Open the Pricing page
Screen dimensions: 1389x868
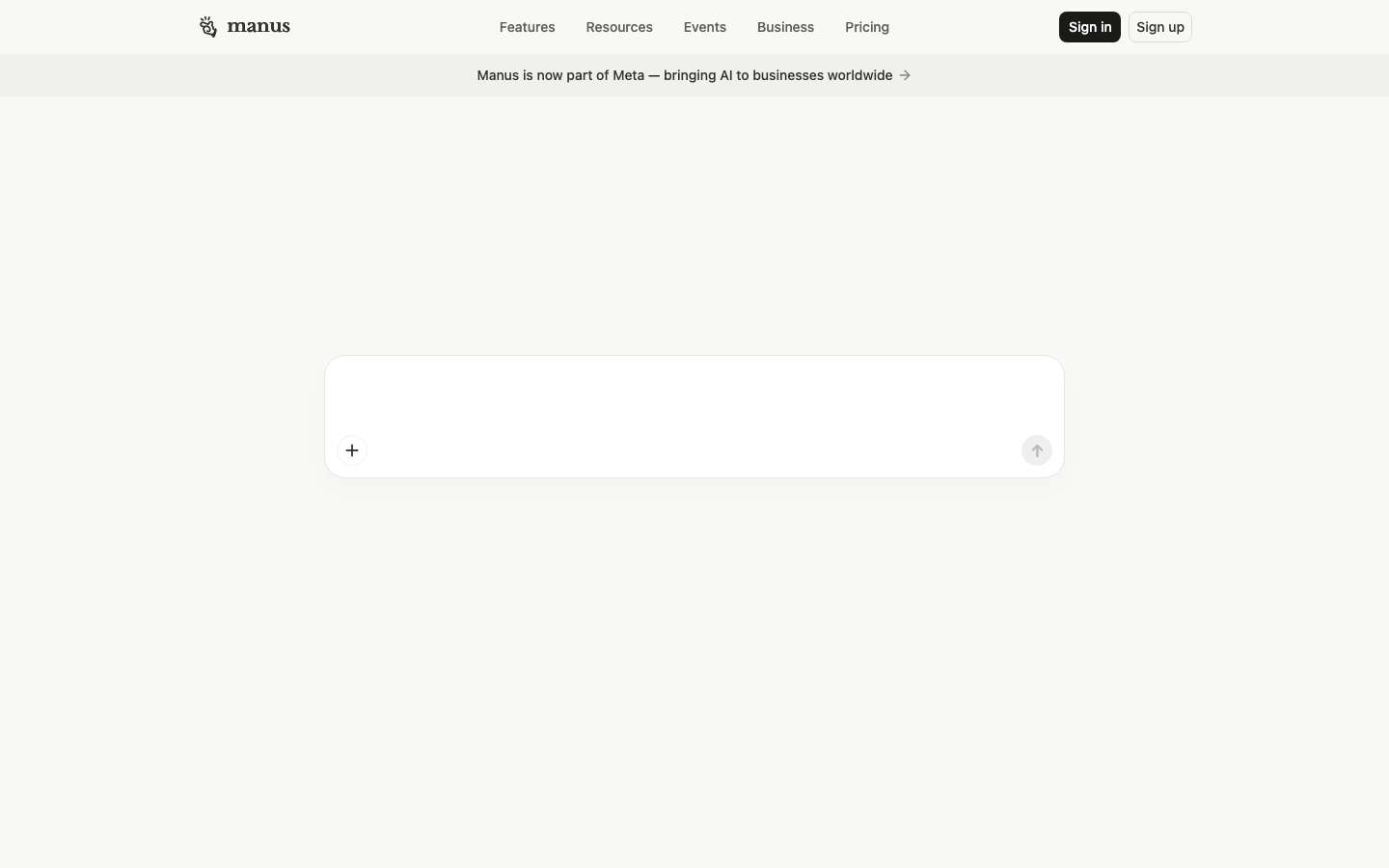pos(866,27)
